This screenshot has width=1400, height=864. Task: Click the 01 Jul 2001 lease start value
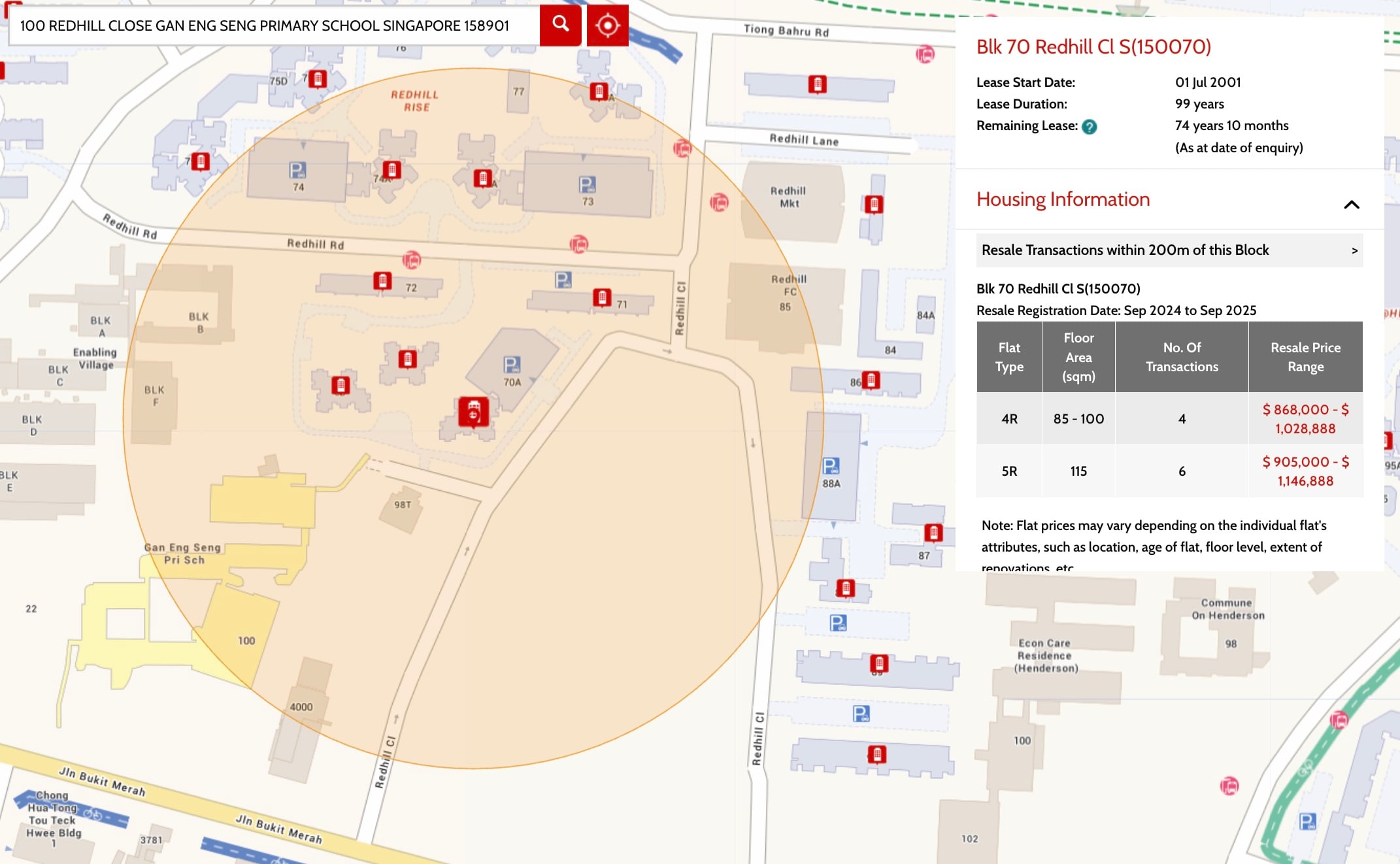coord(1208,82)
